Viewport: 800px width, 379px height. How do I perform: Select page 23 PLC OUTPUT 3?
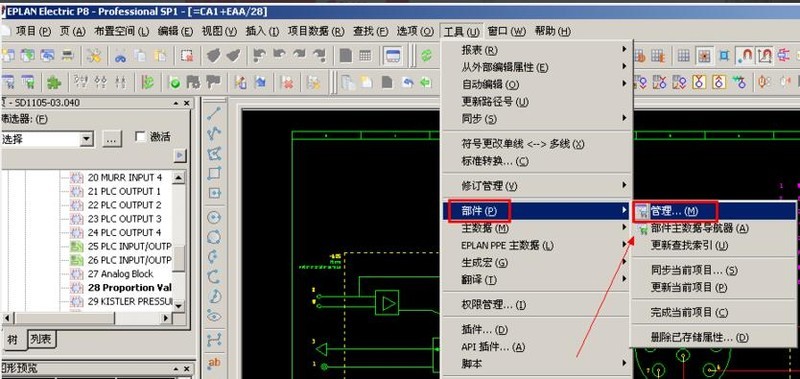coord(124,219)
